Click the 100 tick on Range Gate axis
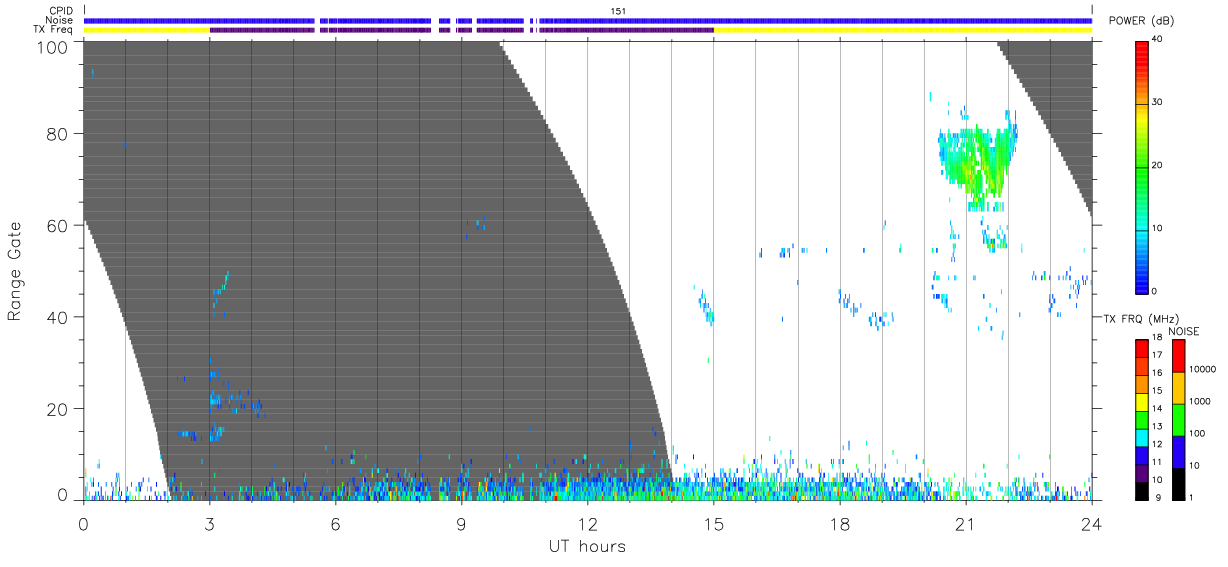This screenshot has width=1228, height=567. 54,46
